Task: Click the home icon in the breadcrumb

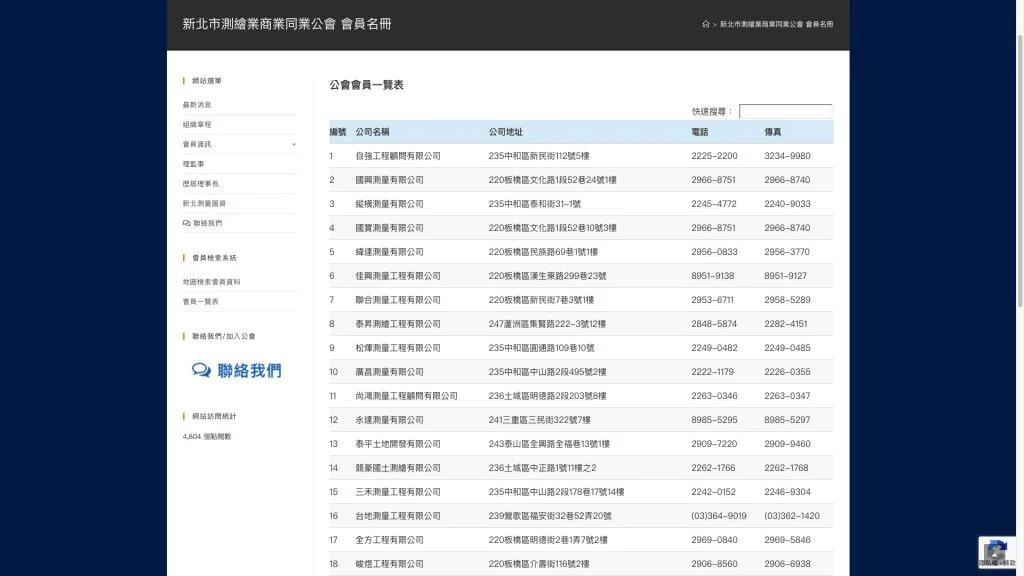Action: click(x=706, y=24)
